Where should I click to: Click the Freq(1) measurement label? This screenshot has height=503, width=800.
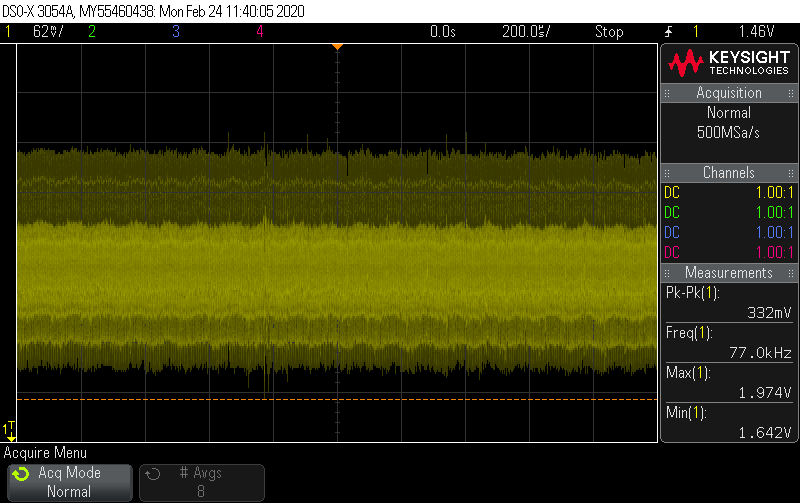(689, 333)
